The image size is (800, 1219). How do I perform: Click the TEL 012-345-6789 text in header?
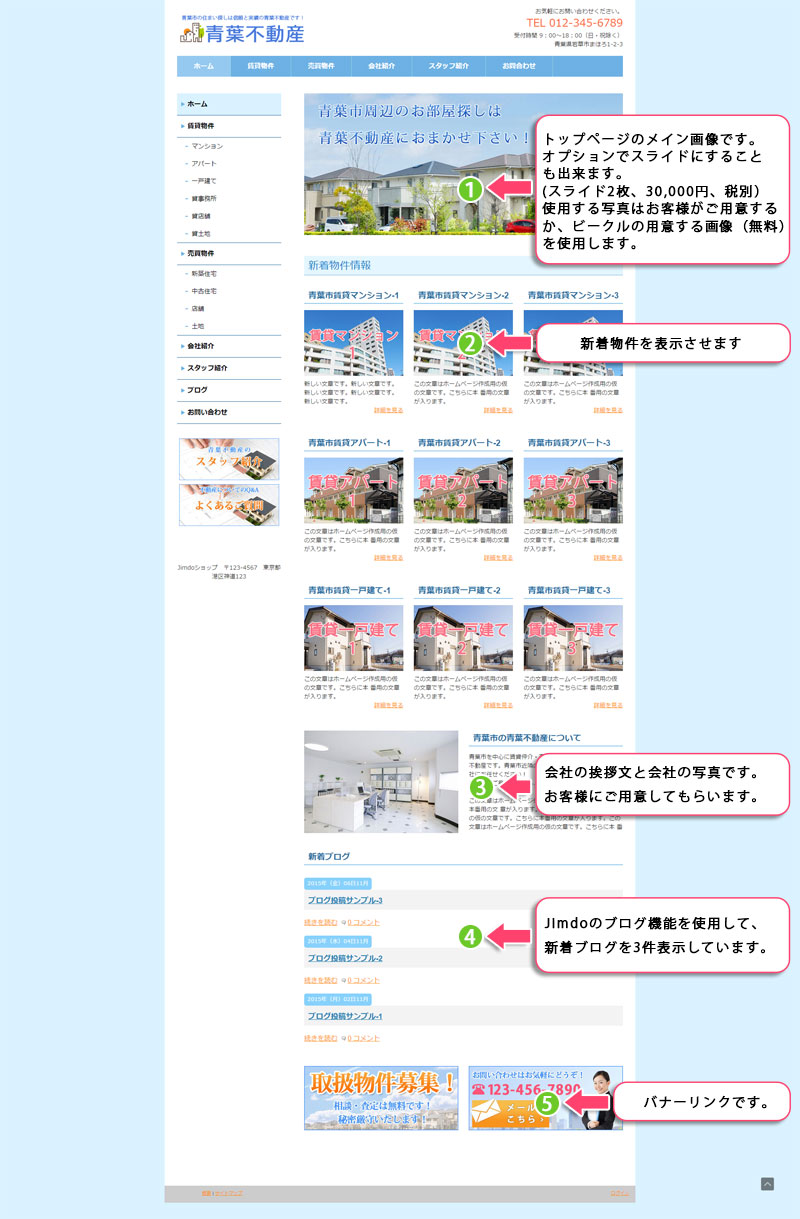pyautogui.click(x=574, y=23)
